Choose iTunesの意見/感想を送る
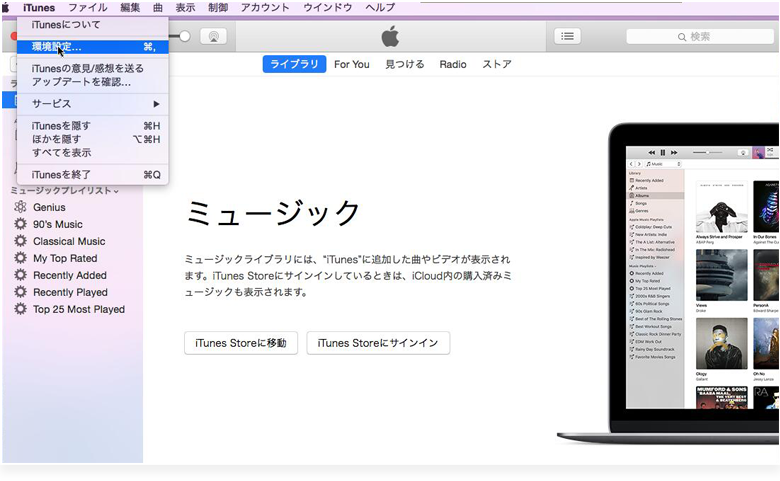The width and height of the screenshot is (780, 481). (x=93, y=68)
